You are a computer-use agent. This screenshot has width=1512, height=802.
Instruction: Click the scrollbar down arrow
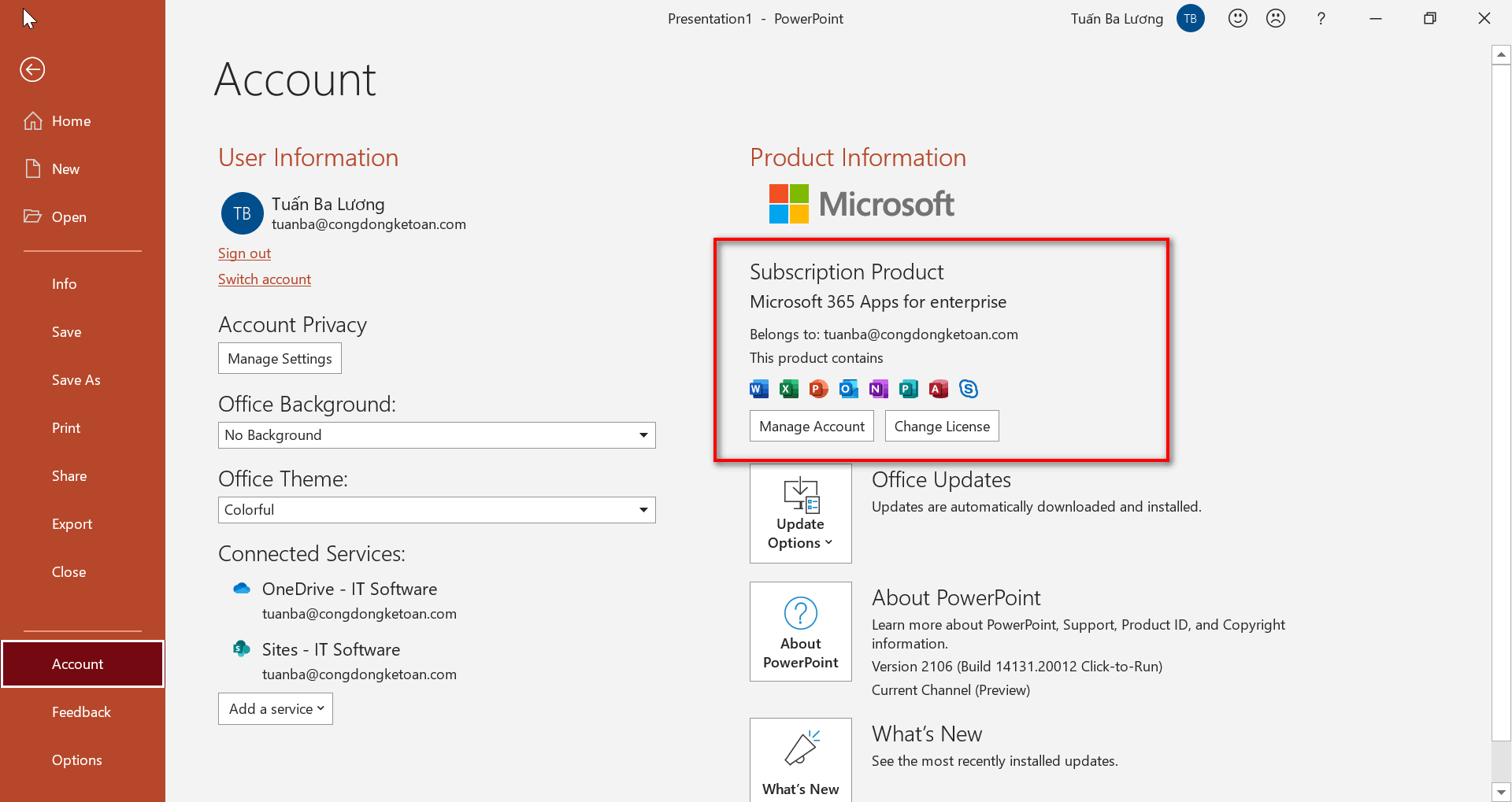tap(1501, 792)
